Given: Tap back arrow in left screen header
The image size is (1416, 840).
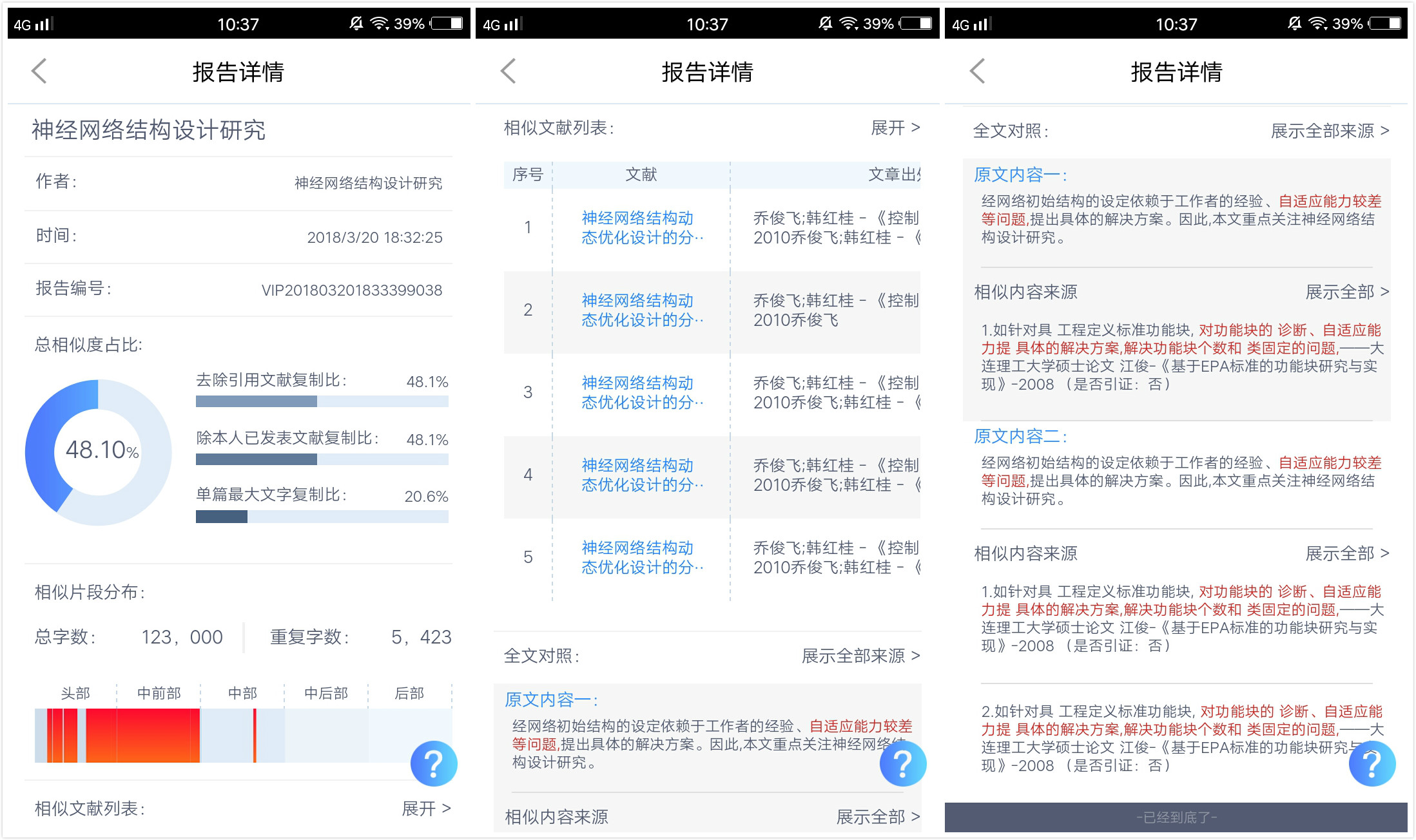Looking at the screenshot, I should [x=39, y=71].
